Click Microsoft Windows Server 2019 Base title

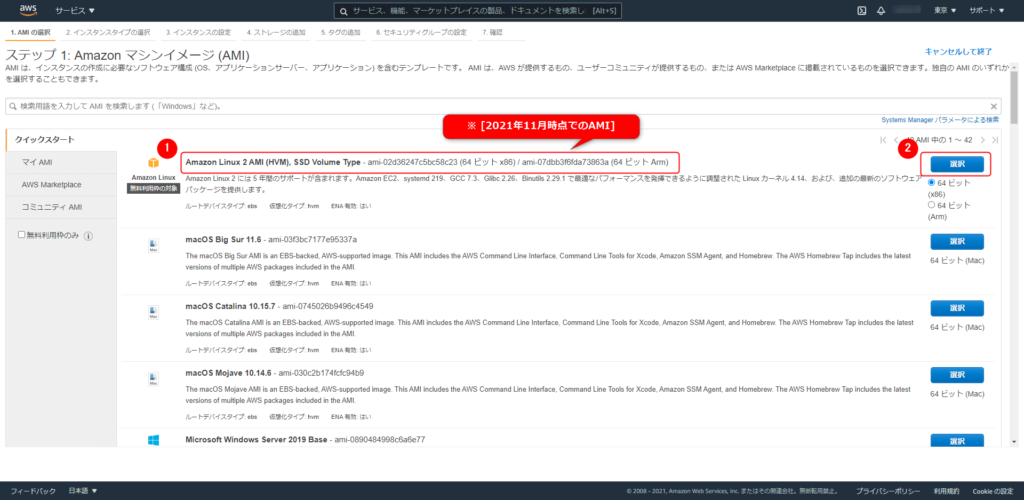[256, 439]
